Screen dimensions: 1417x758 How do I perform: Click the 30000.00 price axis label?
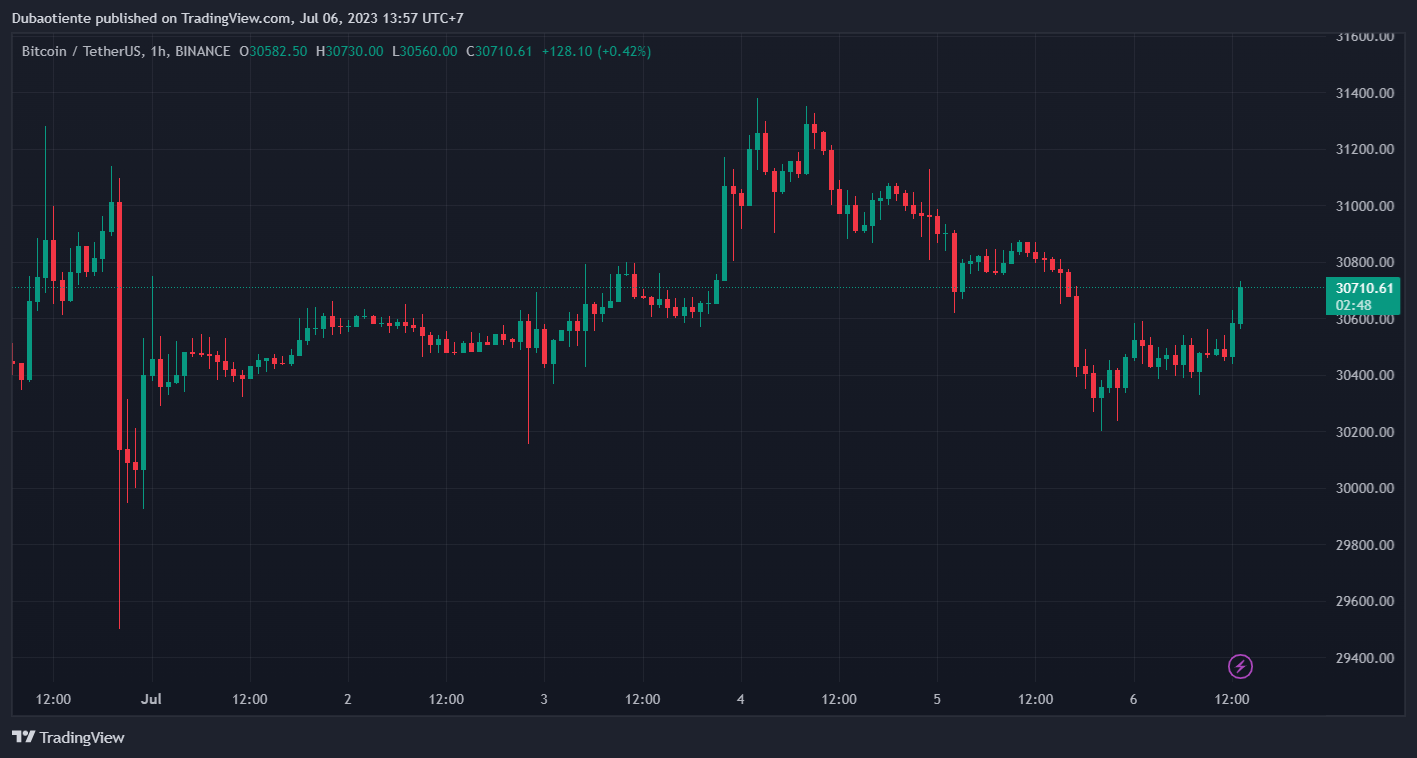coord(1365,489)
